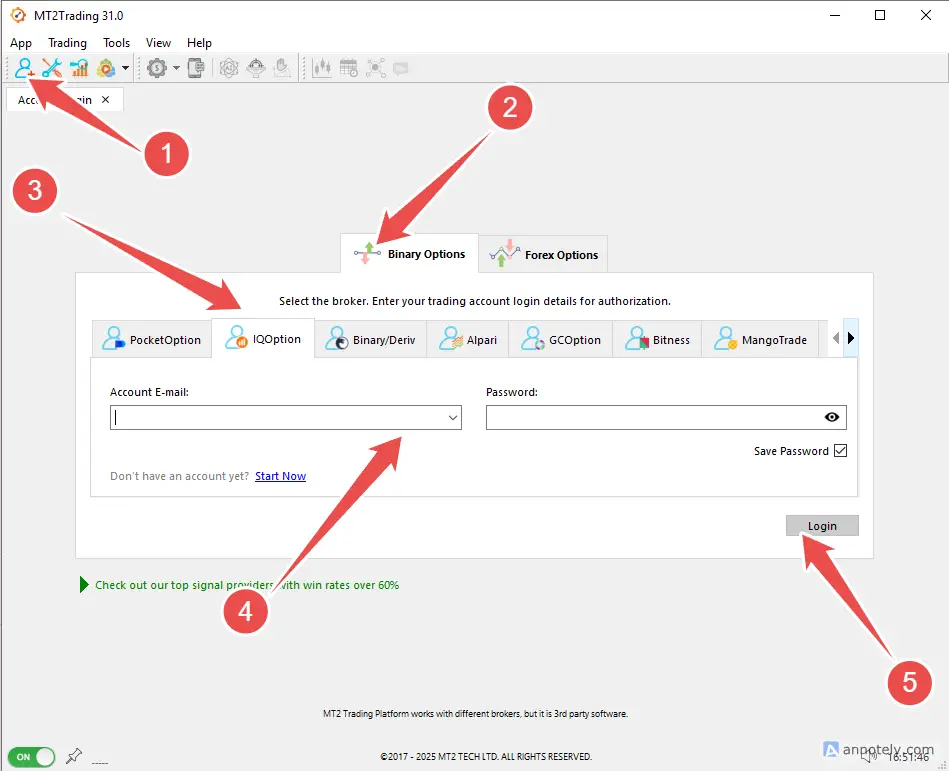Click the satellite dish signals icon
This screenshot has width=949, height=771.
256,68
